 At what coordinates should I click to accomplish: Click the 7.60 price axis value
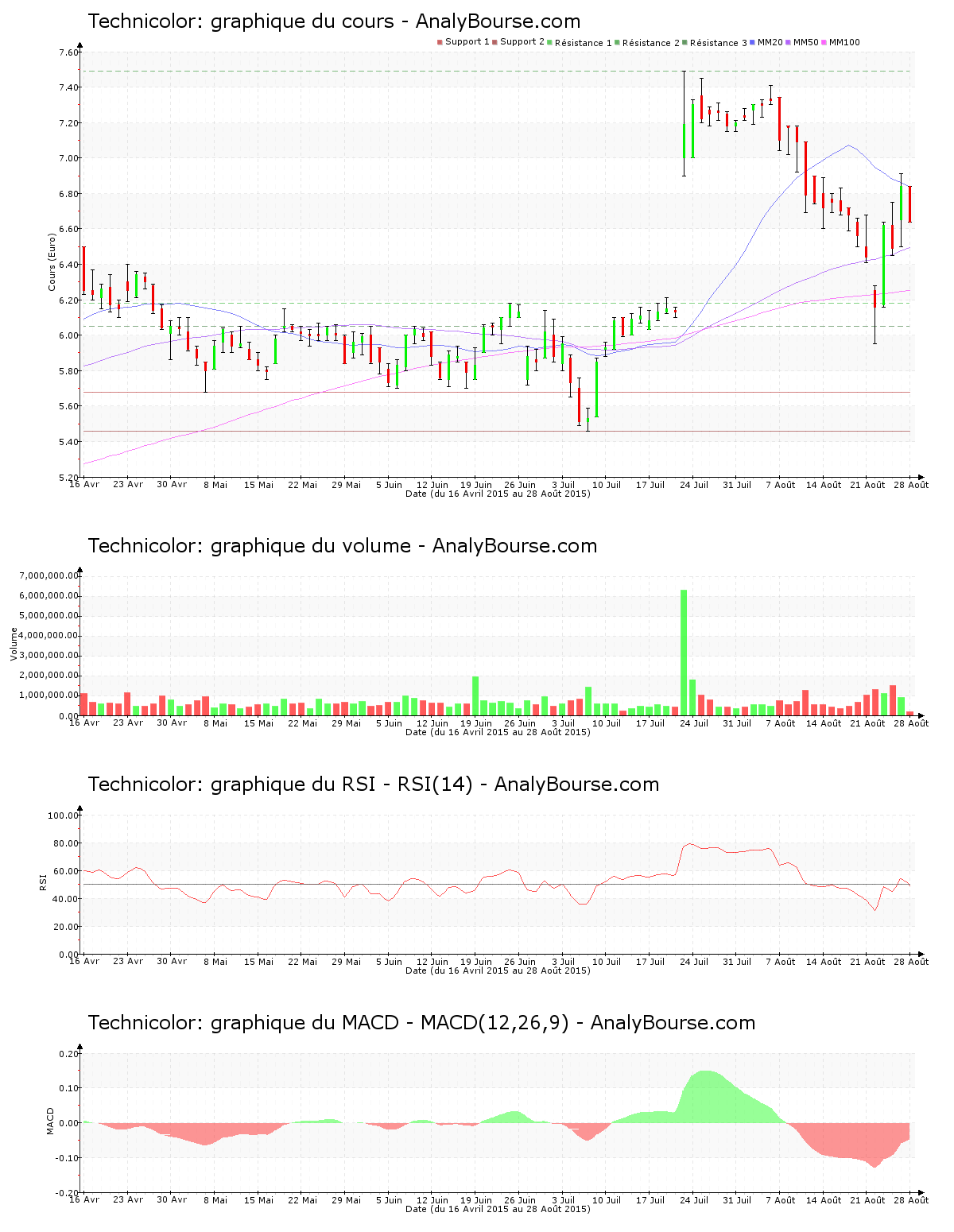[x=68, y=52]
